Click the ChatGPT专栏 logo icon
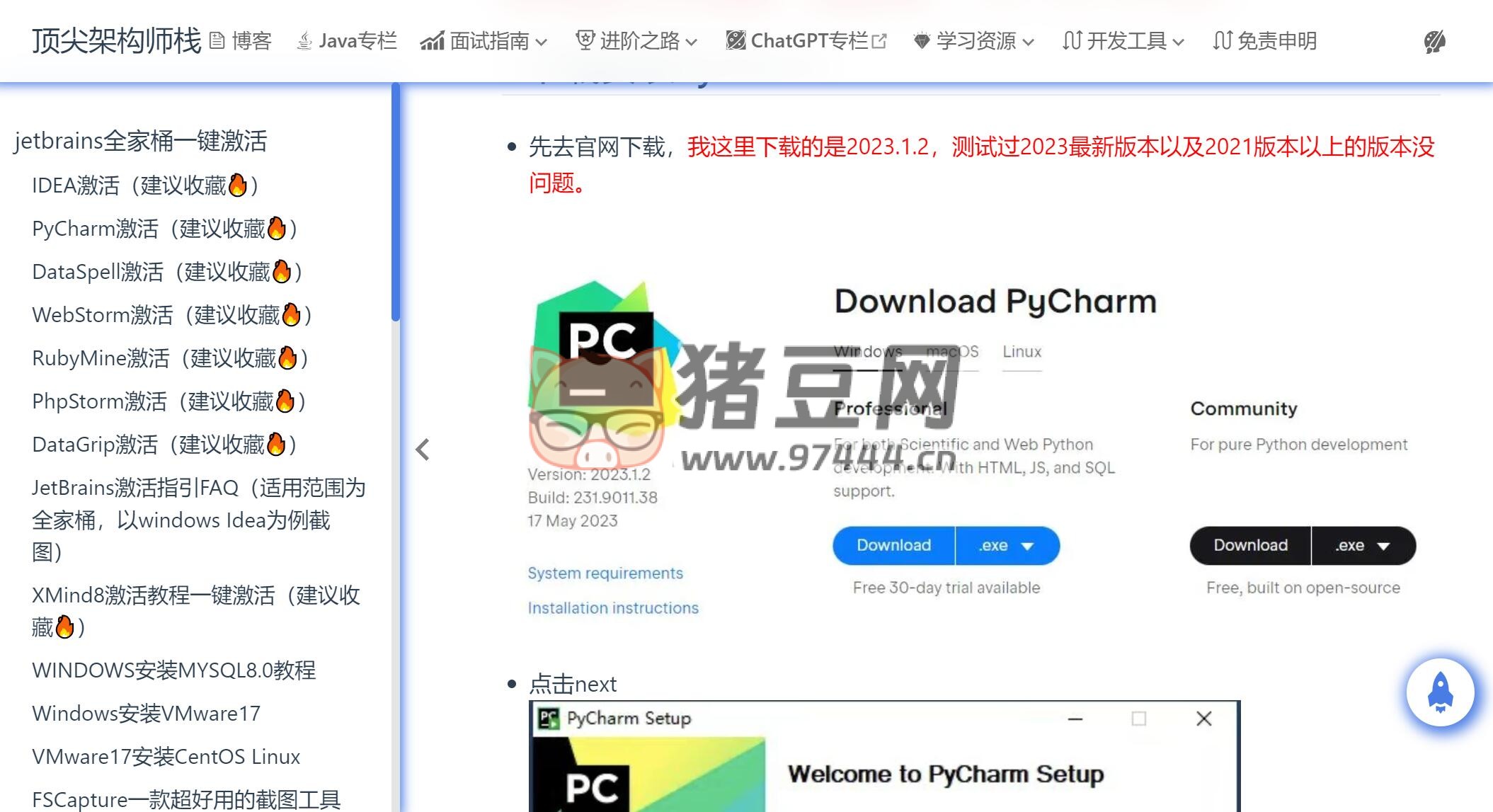Viewport: 1493px width, 812px height. [736, 41]
